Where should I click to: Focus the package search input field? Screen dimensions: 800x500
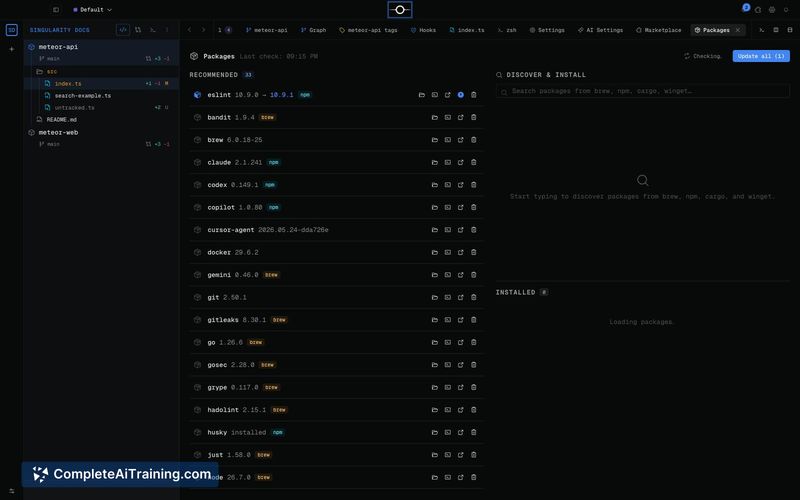643,91
